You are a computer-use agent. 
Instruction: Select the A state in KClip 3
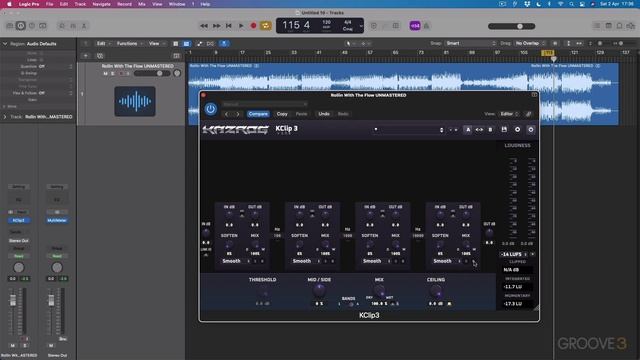[x=468, y=129]
